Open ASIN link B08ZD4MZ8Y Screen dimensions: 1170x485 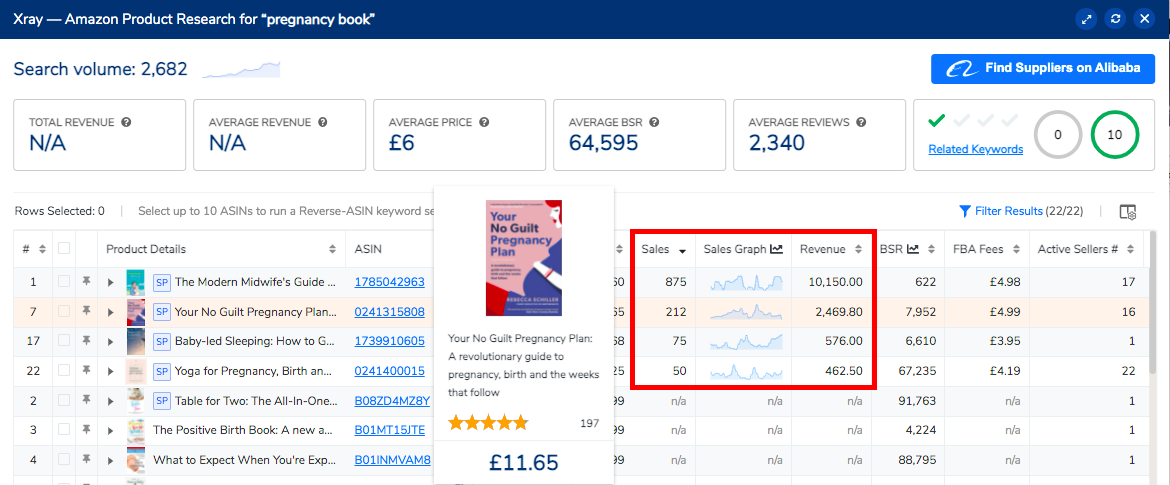point(392,401)
